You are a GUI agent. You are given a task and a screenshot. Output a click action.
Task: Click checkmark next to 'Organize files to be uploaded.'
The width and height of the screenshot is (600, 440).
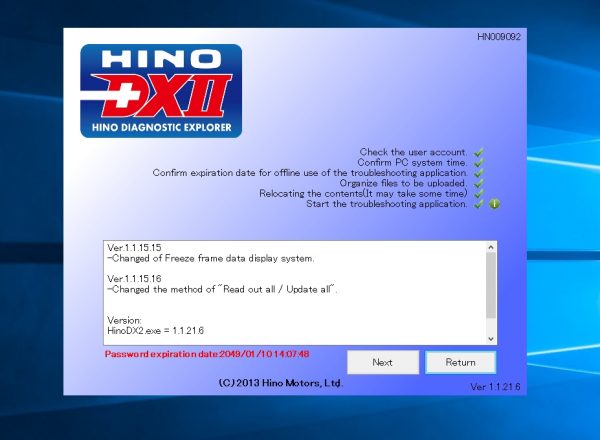point(478,183)
